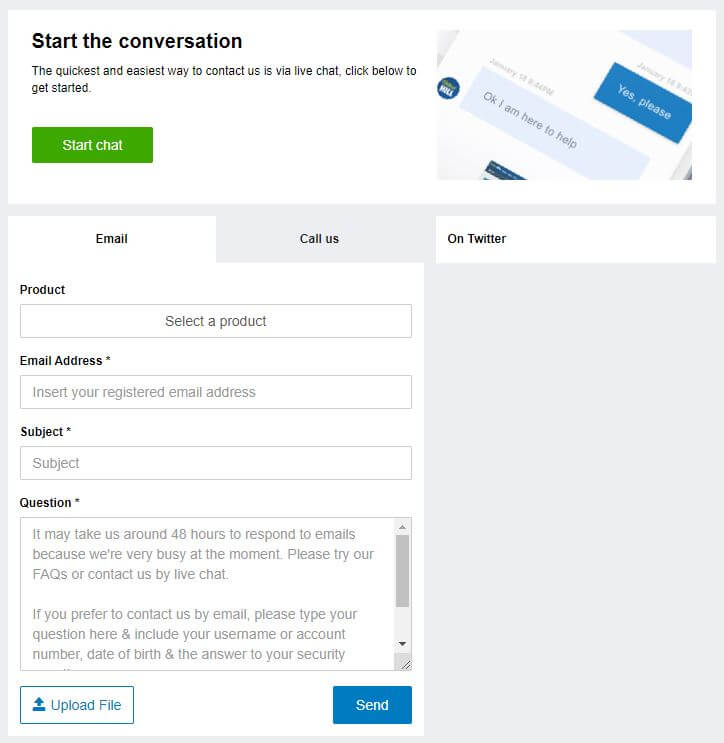
Task: Click the Question field label
Action: [x=49, y=503]
